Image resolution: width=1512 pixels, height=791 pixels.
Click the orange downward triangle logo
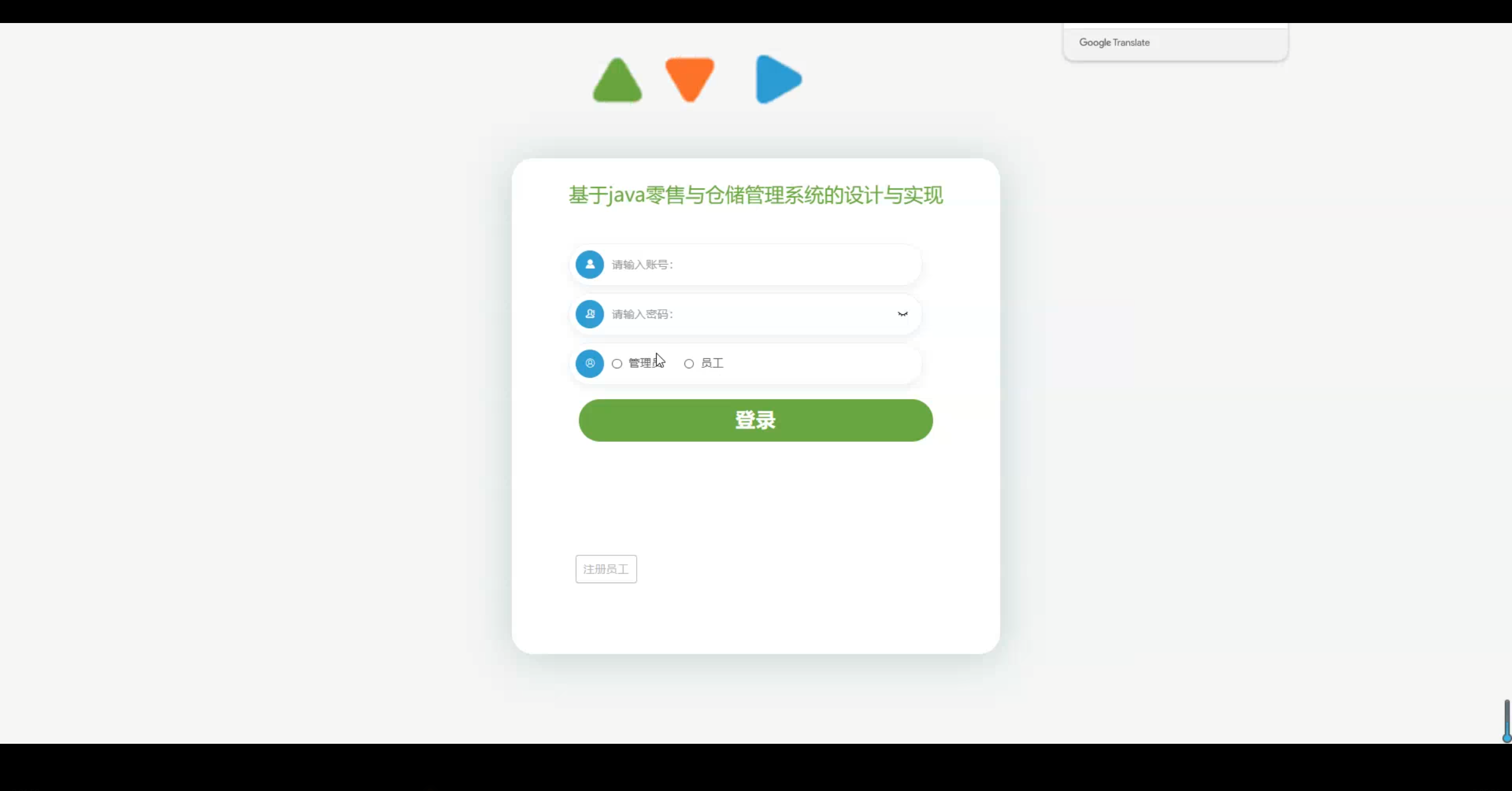point(689,77)
